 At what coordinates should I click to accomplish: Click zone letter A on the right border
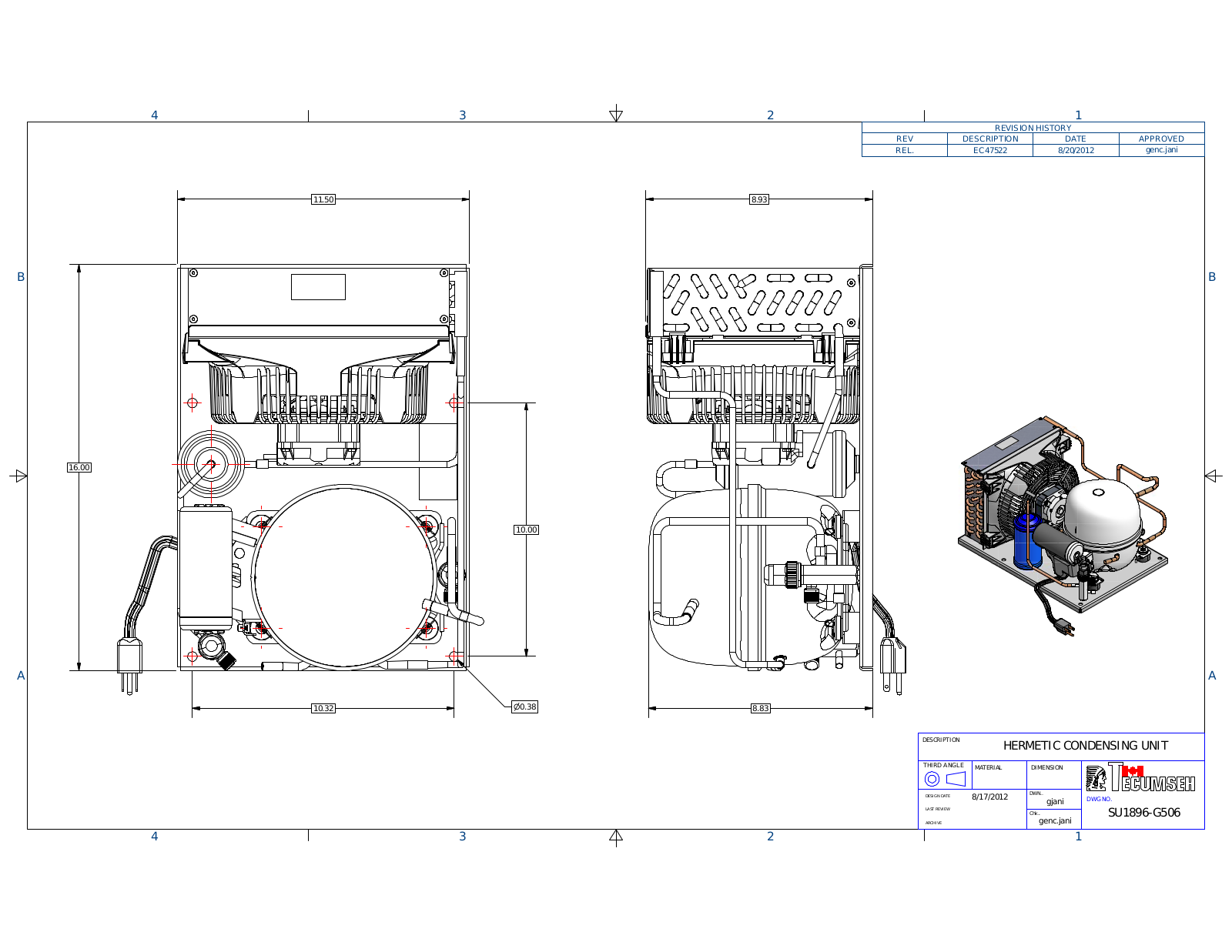coord(1212,675)
